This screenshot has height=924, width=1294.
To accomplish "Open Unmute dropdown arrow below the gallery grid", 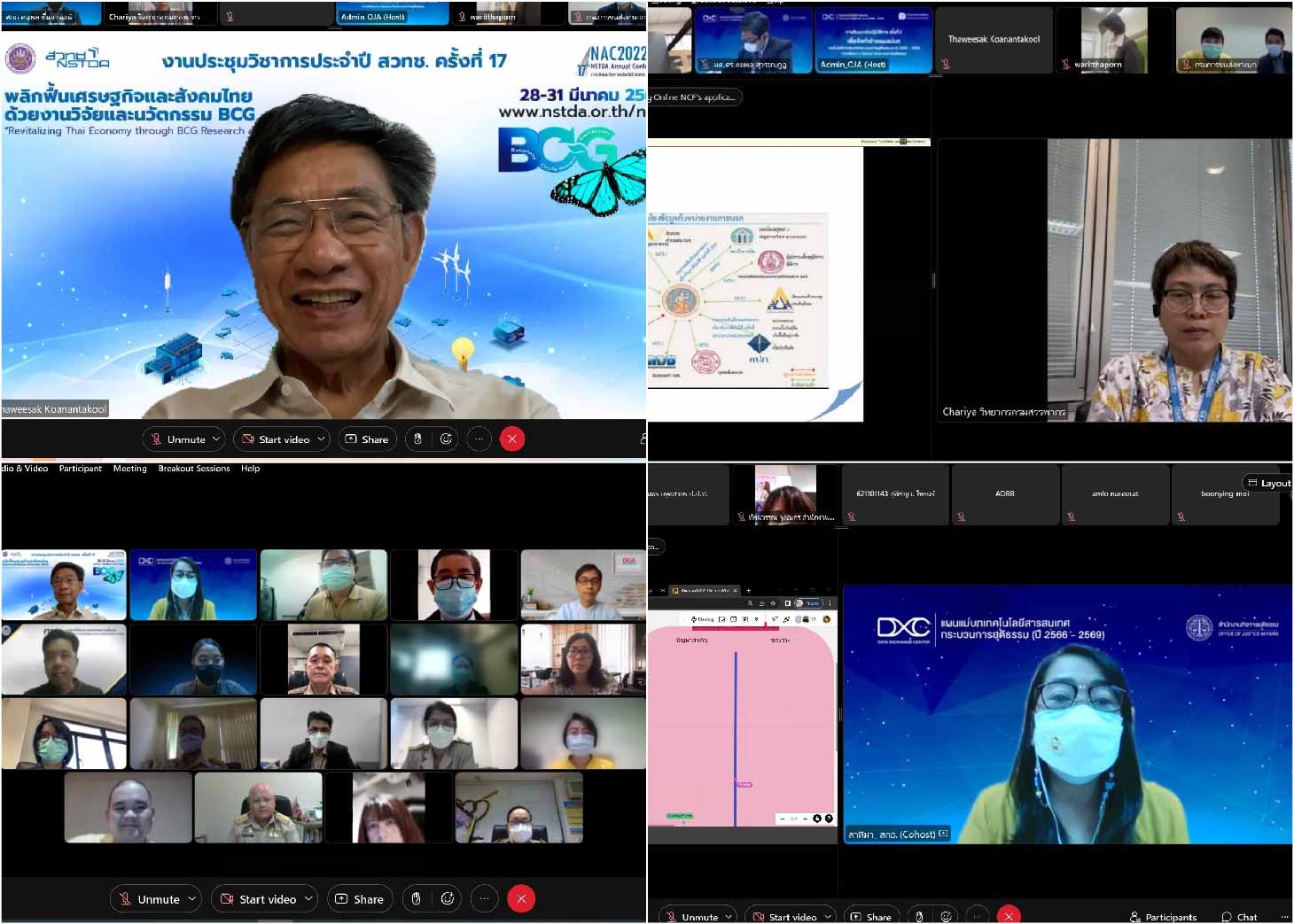I will tap(191, 898).
